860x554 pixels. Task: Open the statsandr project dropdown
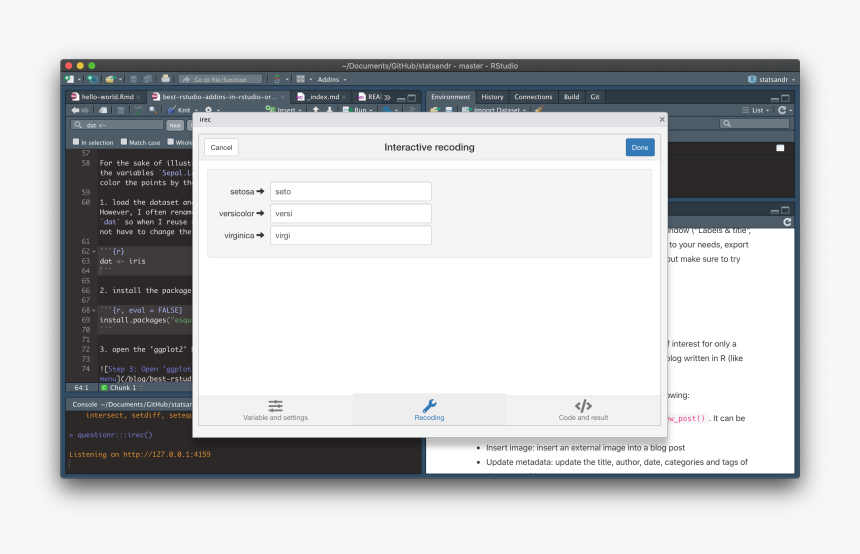coord(771,80)
